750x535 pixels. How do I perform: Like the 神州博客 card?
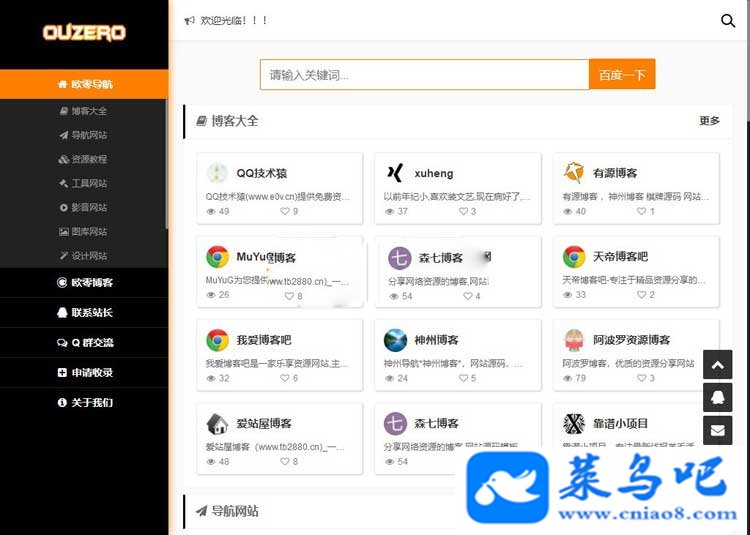tap(463, 378)
